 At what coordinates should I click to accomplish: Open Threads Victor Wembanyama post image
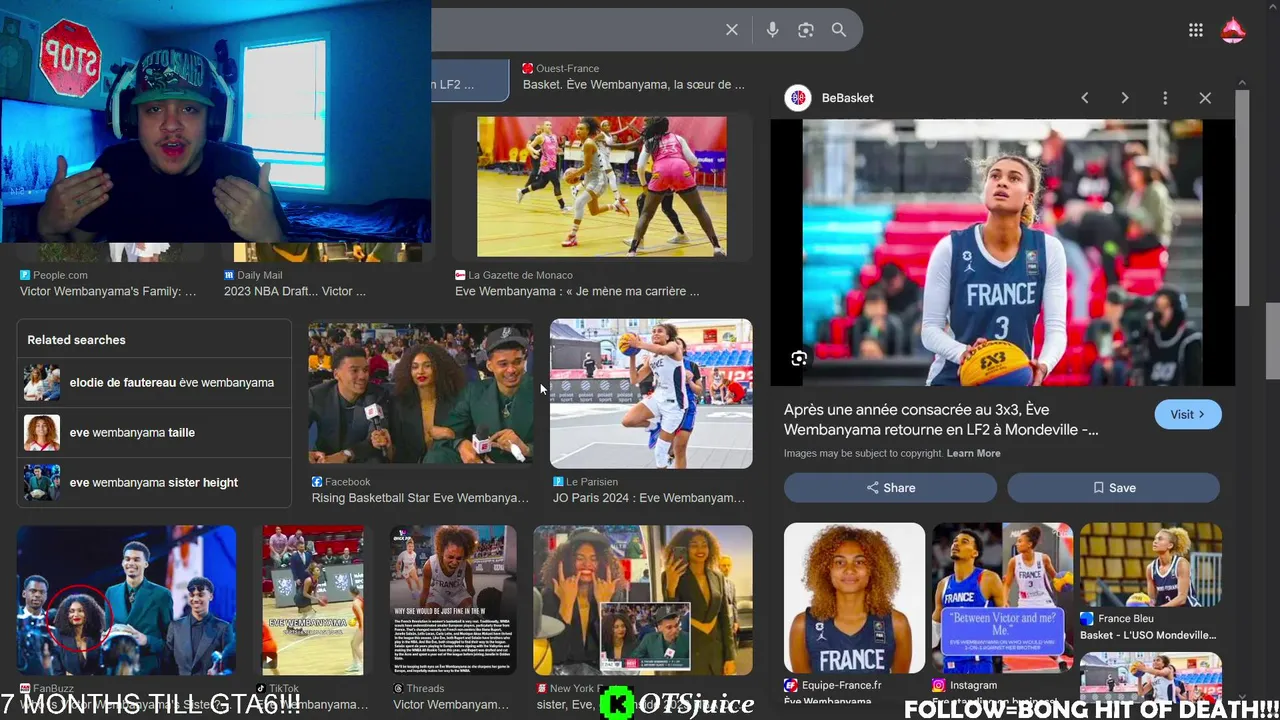coord(453,600)
